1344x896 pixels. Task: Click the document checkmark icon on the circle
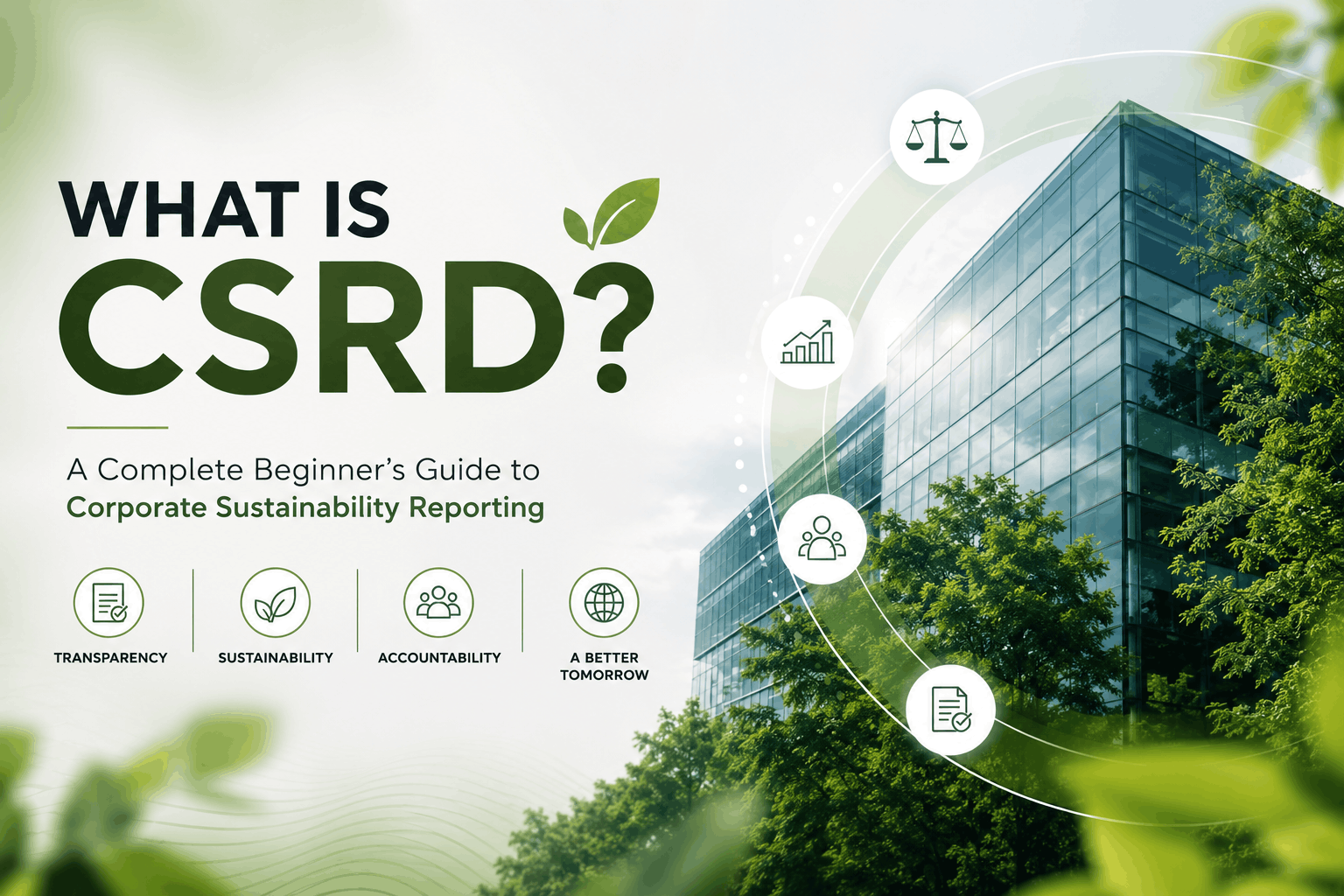point(950,709)
